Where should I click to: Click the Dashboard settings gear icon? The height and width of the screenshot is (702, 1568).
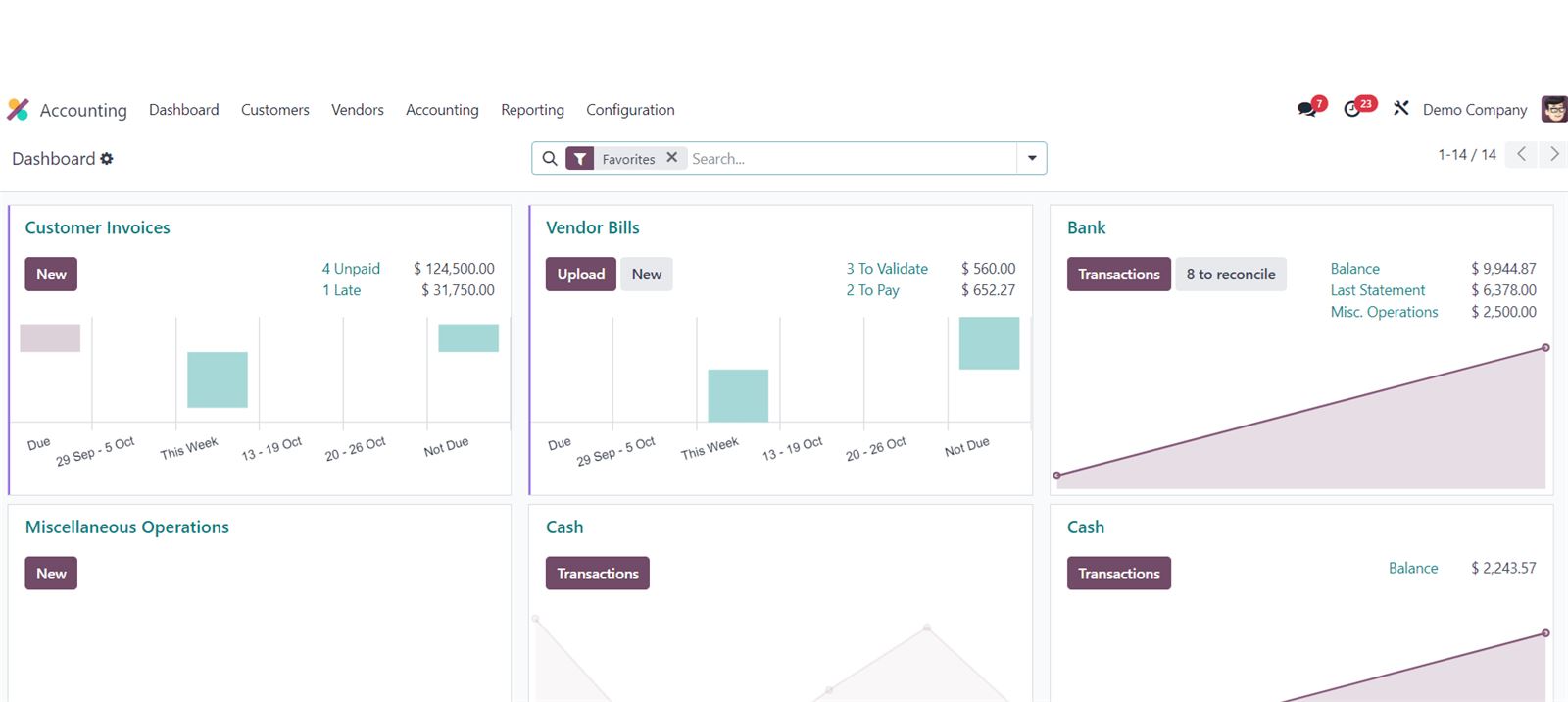click(x=107, y=159)
